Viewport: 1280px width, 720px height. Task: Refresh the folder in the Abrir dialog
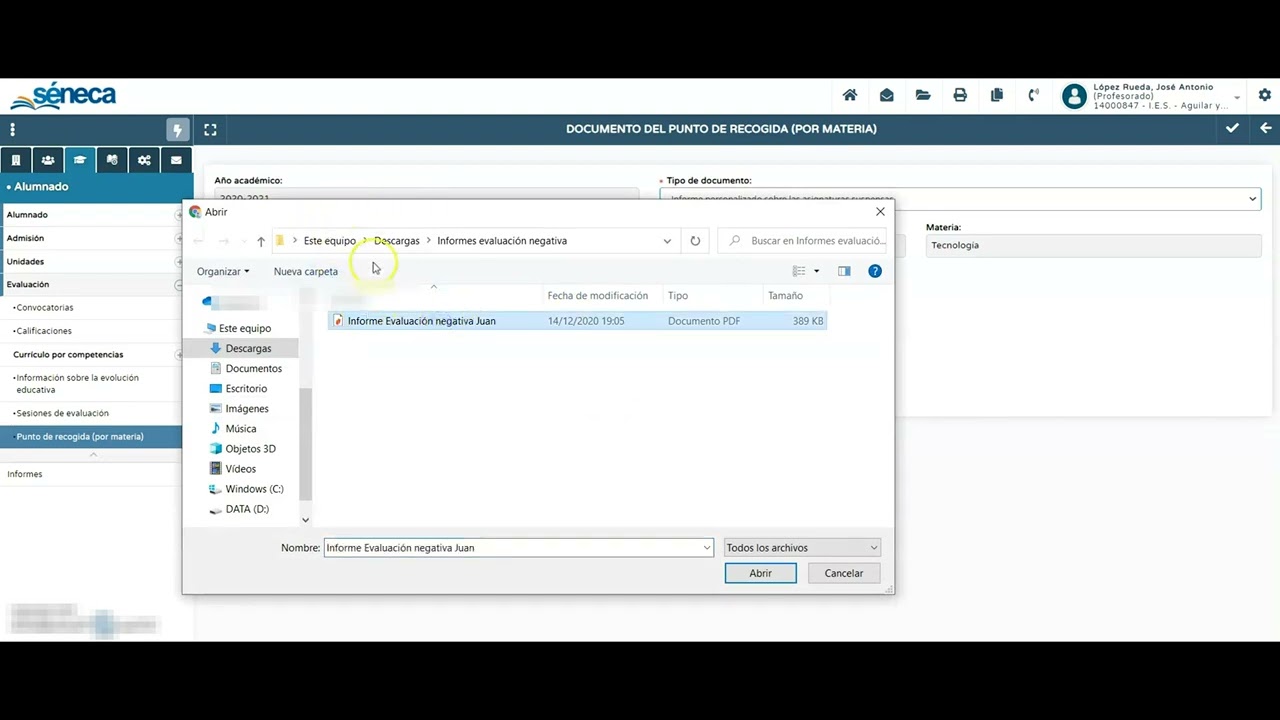(x=695, y=241)
